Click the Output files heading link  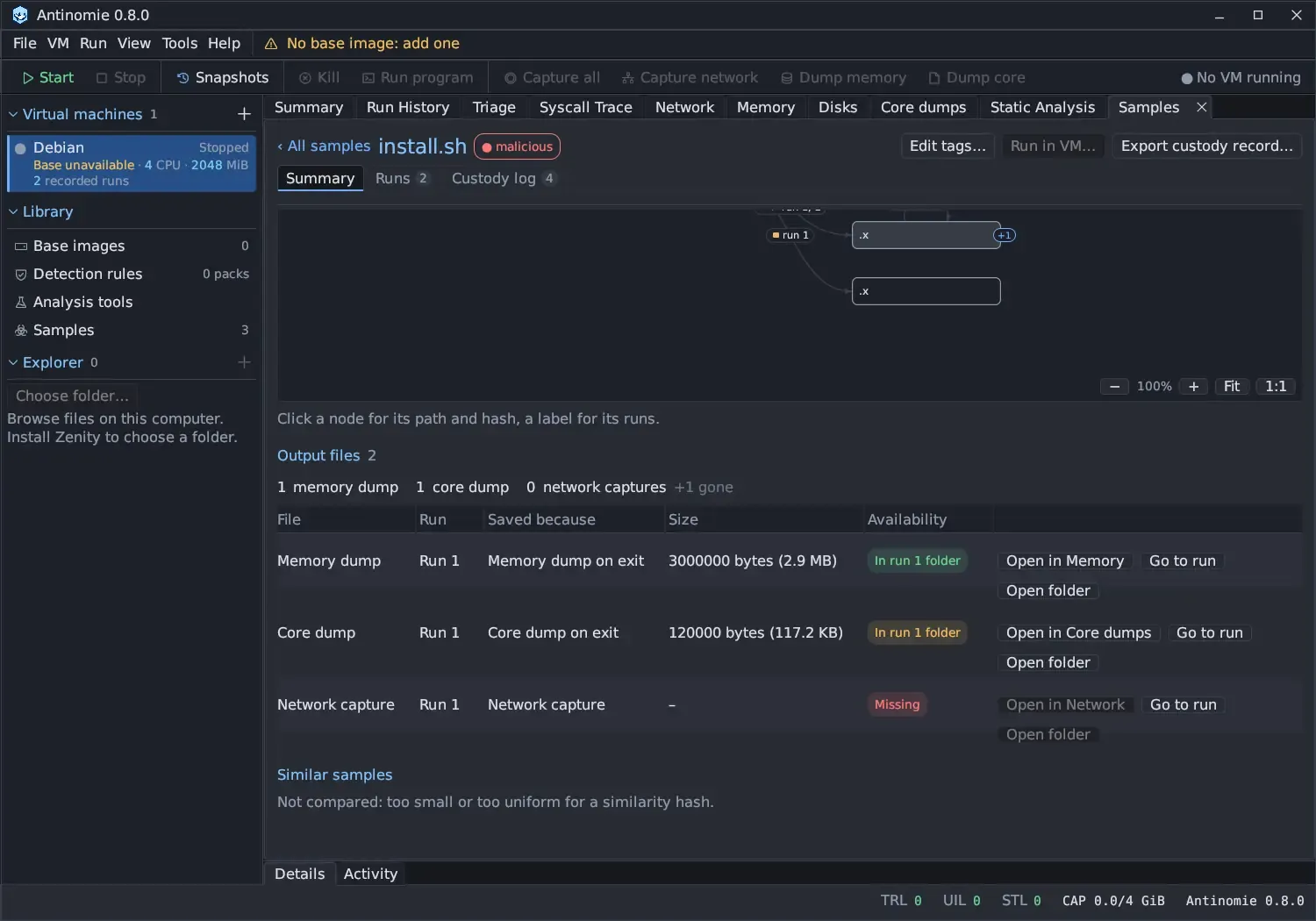318,456
